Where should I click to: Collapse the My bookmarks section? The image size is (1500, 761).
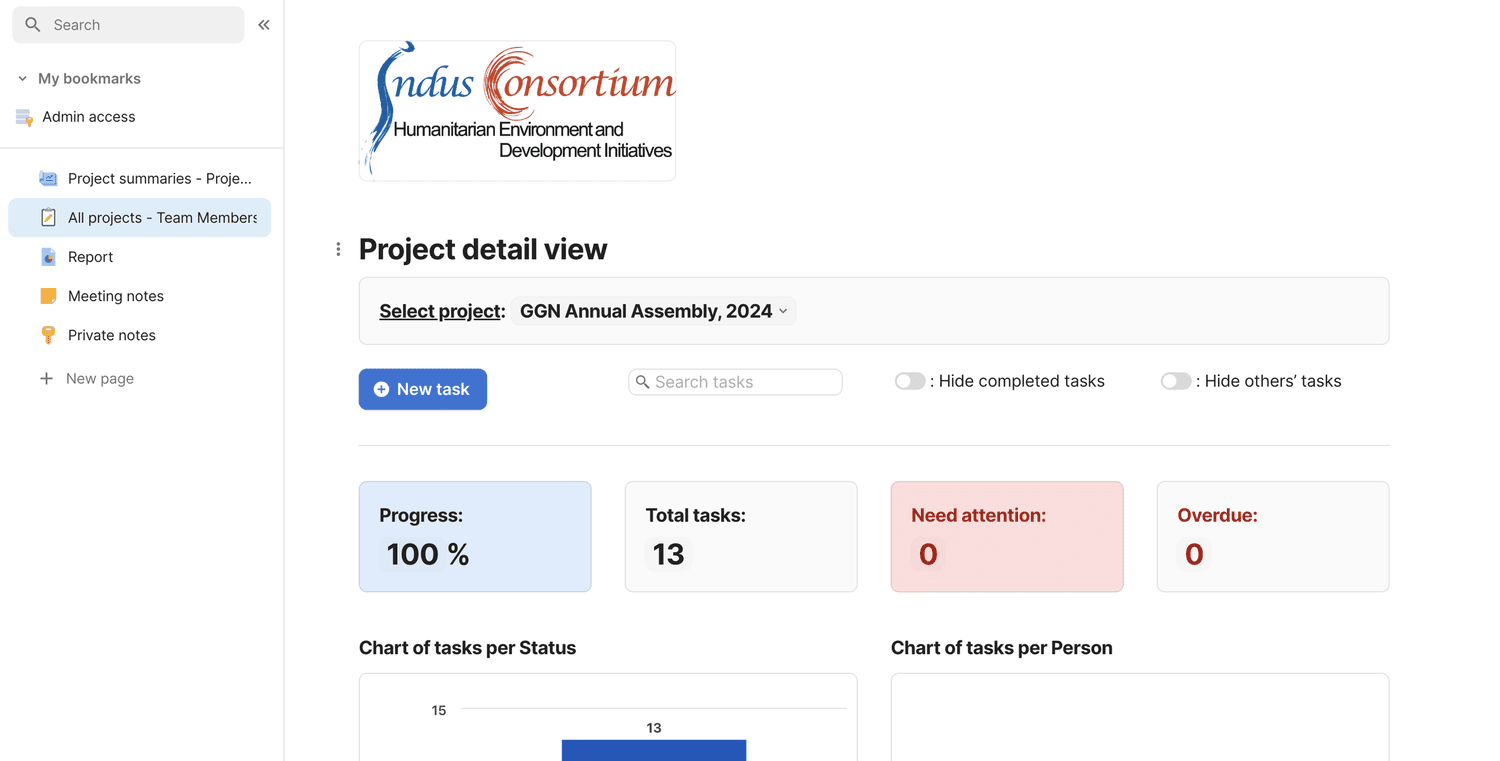[23, 78]
